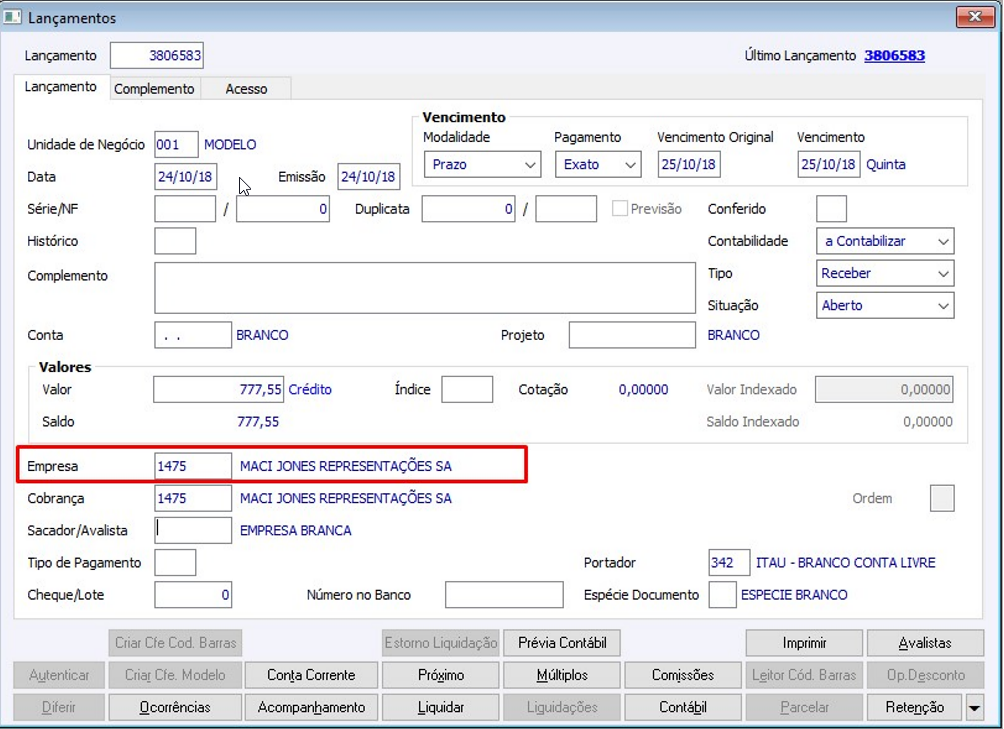Click the Duplicata suffix field after slash
Viewport: 1004px width, 729px height.
point(566,209)
